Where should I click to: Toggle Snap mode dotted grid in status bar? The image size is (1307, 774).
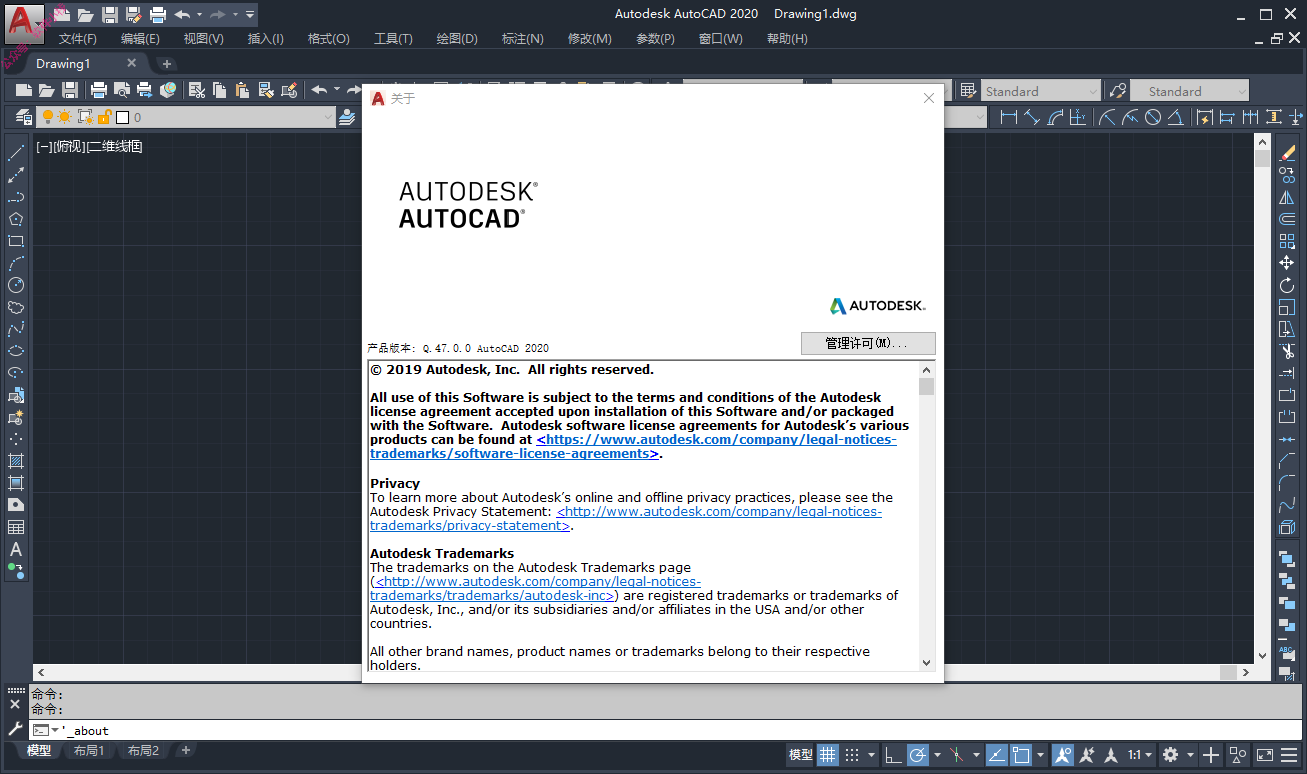[x=852, y=754]
